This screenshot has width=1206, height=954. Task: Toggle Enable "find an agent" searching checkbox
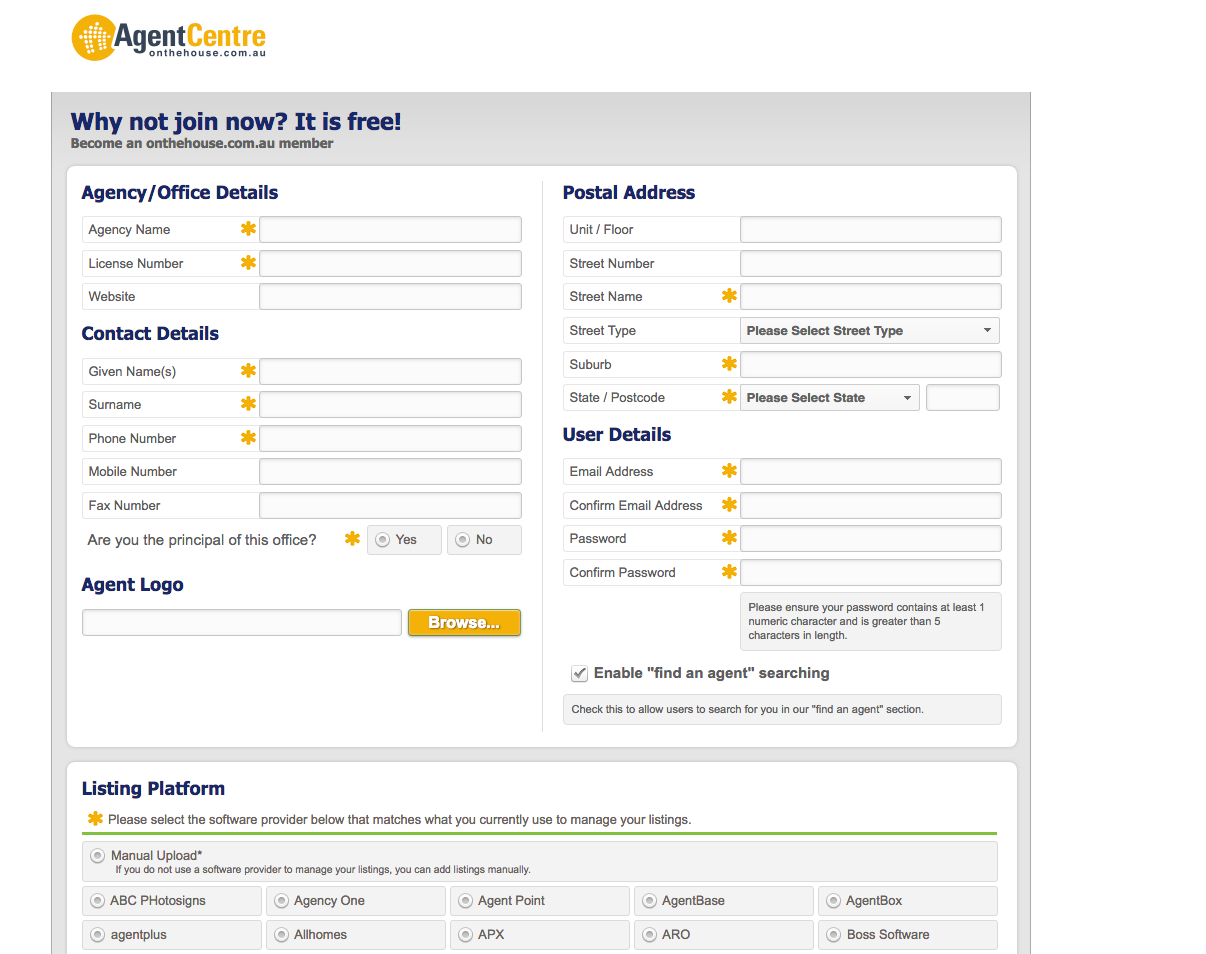click(x=579, y=674)
